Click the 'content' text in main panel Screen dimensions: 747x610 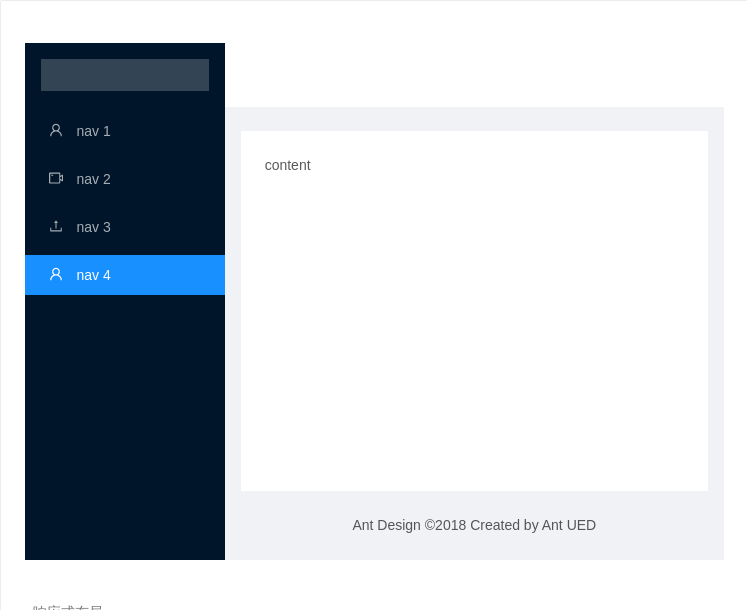point(287,165)
